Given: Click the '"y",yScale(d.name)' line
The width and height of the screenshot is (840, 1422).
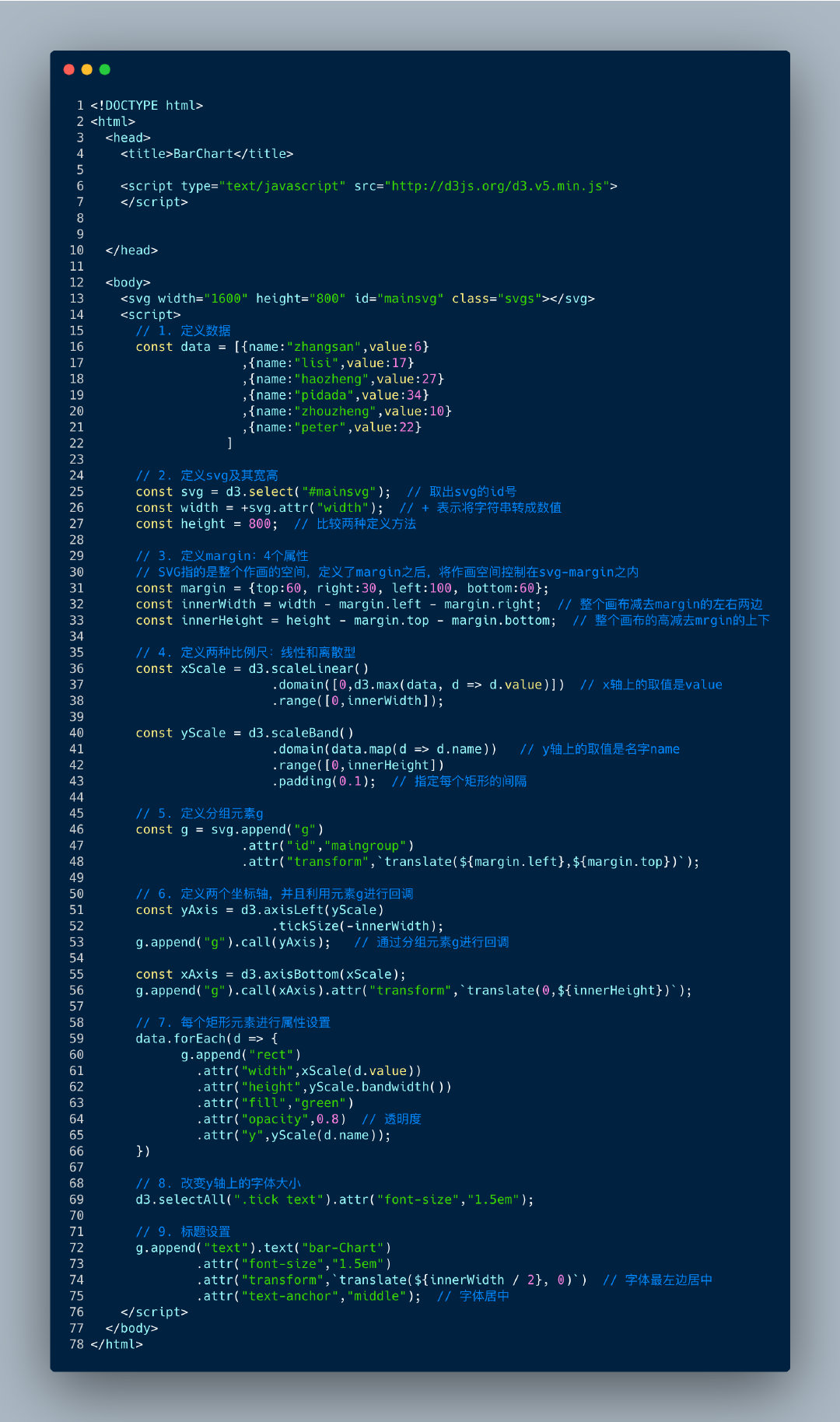Looking at the screenshot, I should tap(293, 1135).
